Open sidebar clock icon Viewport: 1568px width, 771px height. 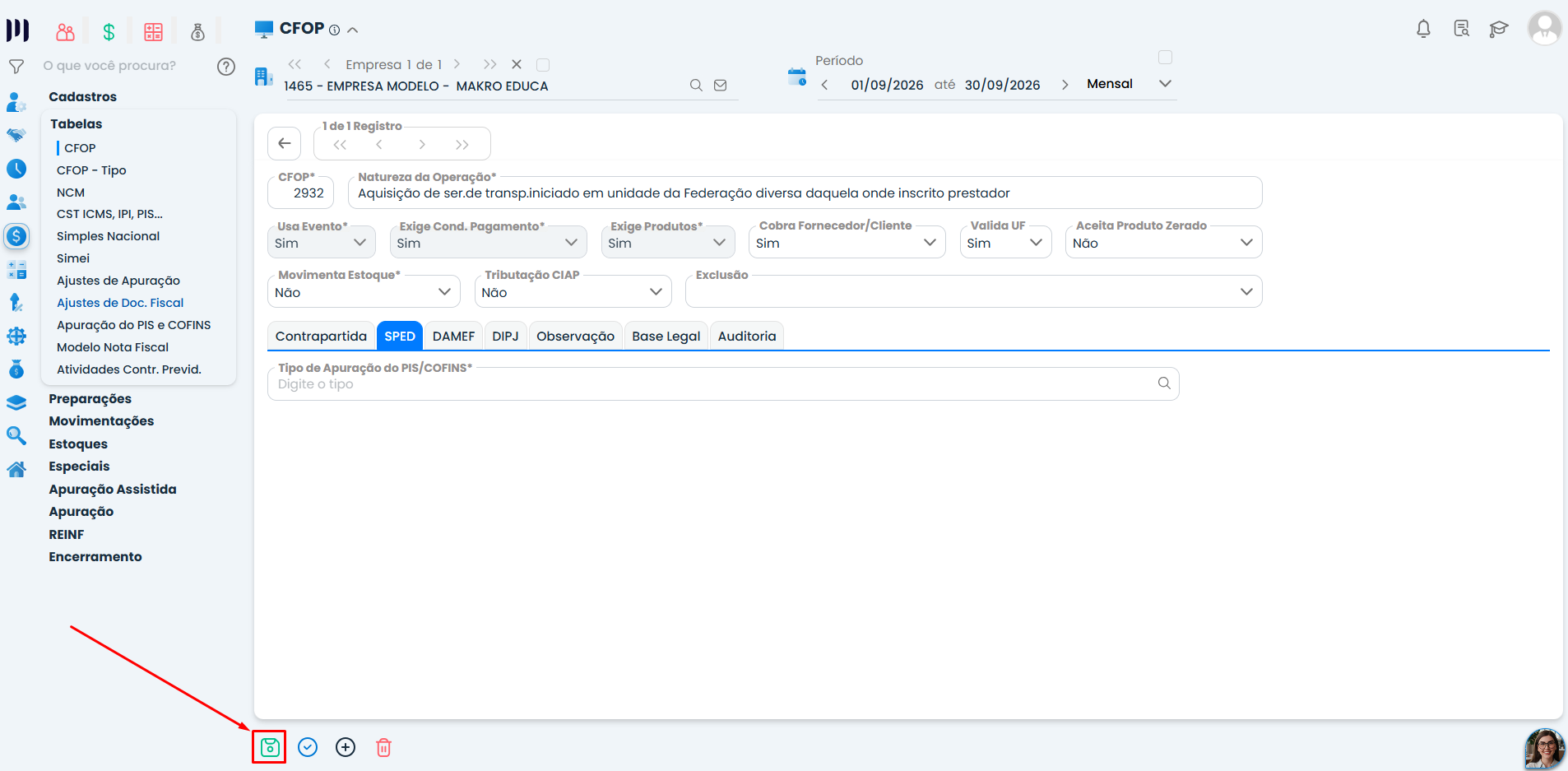click(16, 169)
